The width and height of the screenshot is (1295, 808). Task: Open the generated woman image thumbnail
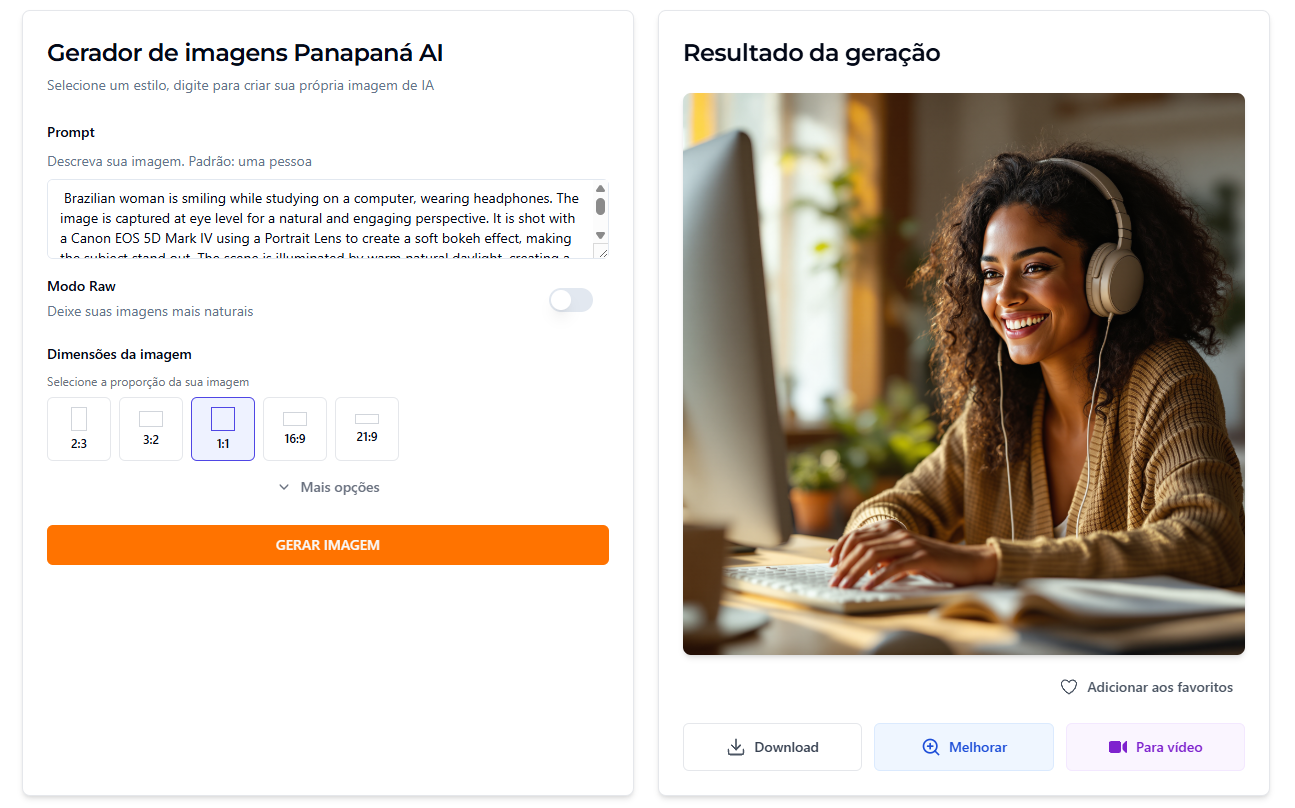pyautogui.click(x=964, y=374)
